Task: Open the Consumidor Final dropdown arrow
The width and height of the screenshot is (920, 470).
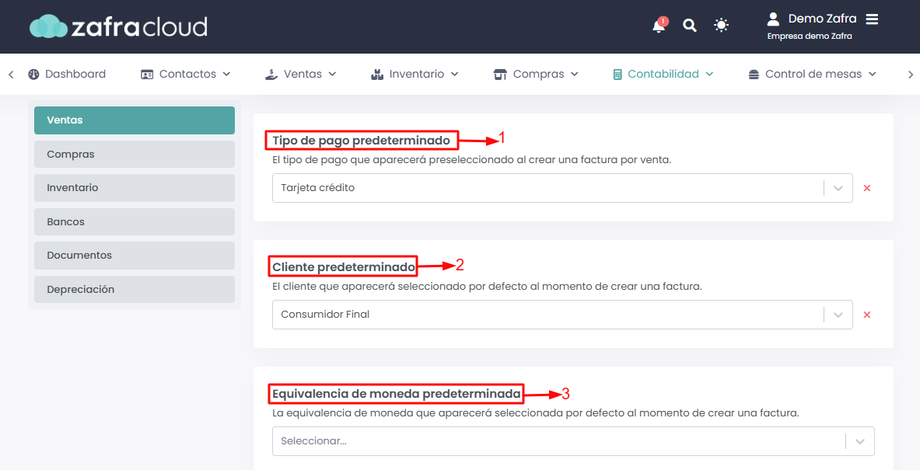Action: pyautogui.click(x=838, y=315)
